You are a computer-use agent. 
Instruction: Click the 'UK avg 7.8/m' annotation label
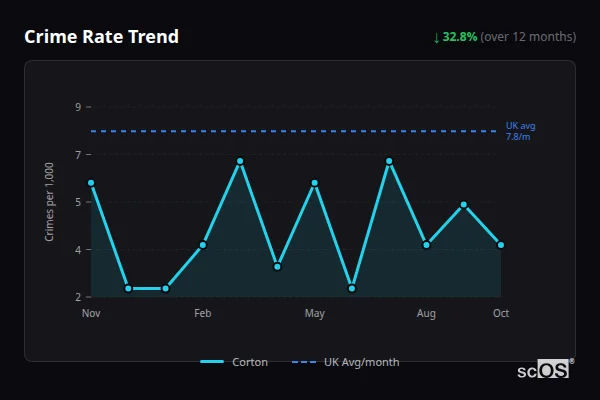[520, 131]
